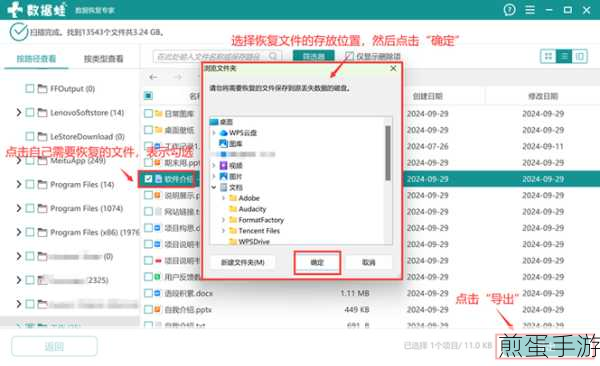
Task: Click the 1.11 MB size cell
Action: [x=355, y=293]
